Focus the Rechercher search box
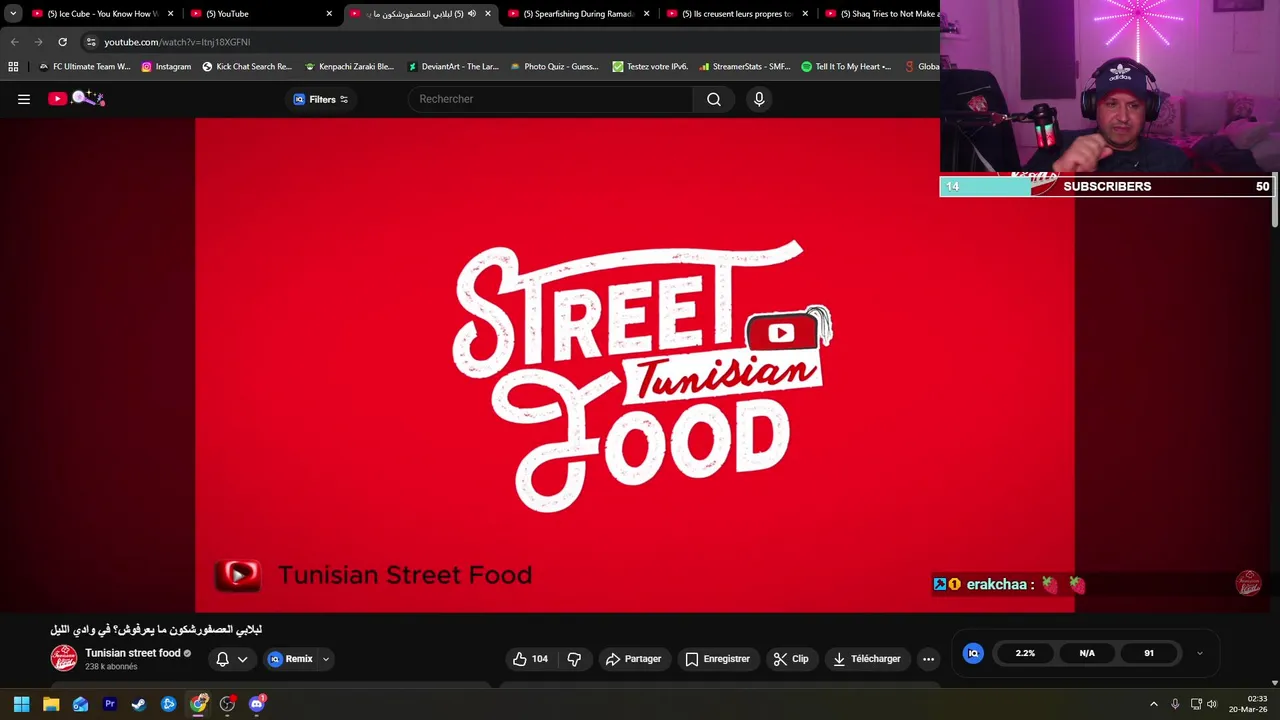The width and height of the screenshot is (1280, 720). click(x=550, y=99)
